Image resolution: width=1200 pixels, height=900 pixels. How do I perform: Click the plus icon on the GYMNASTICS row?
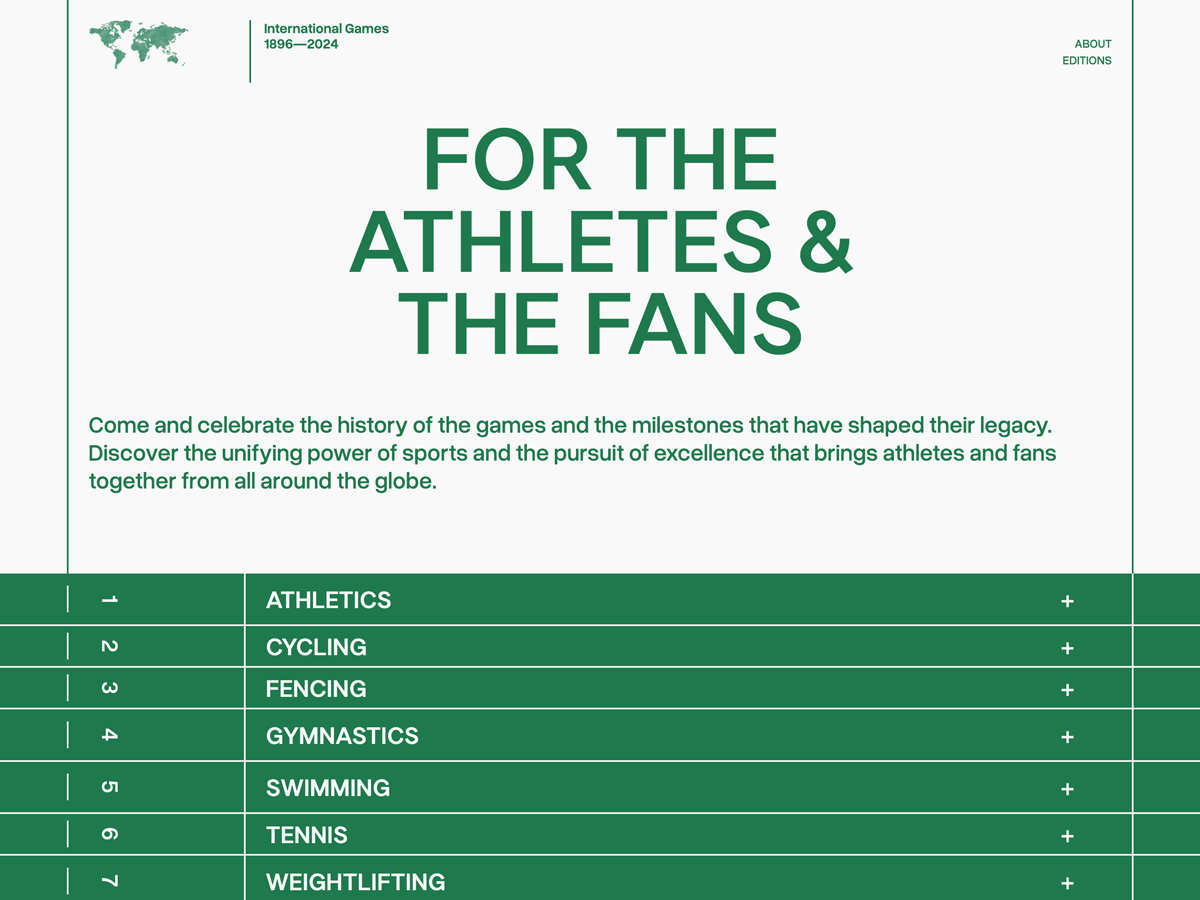pyautogui.click(x=1067, y=736)
